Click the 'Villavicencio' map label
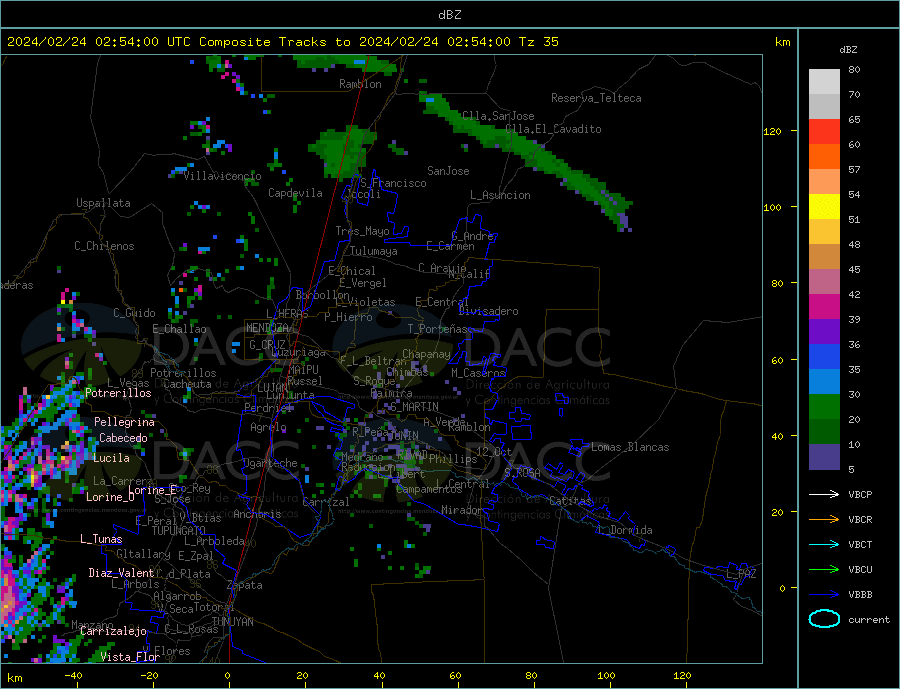This screenshot has width=900, height=689. [222, 176]
